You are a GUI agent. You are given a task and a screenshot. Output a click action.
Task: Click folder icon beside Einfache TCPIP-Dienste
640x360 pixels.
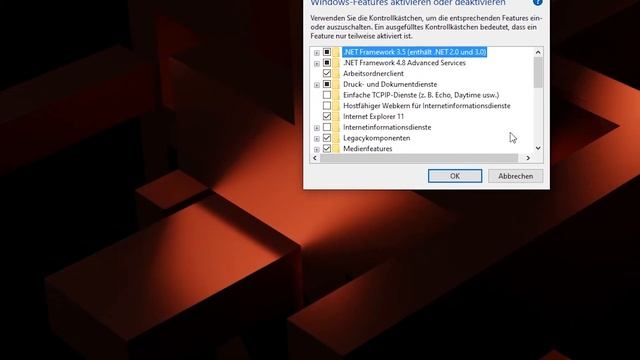[x=336, y=95]
